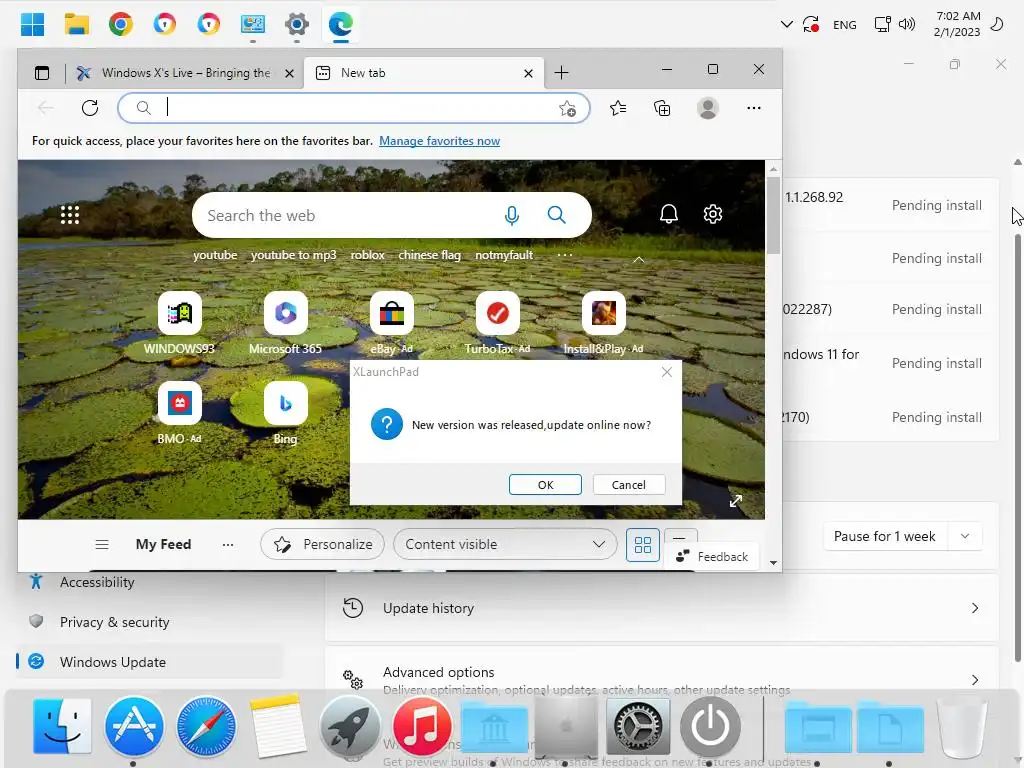Screen dimensions: 1024x768
Task: Open the Windows Start menu icon
Action: pyautogui.click(x=32, y=25)
